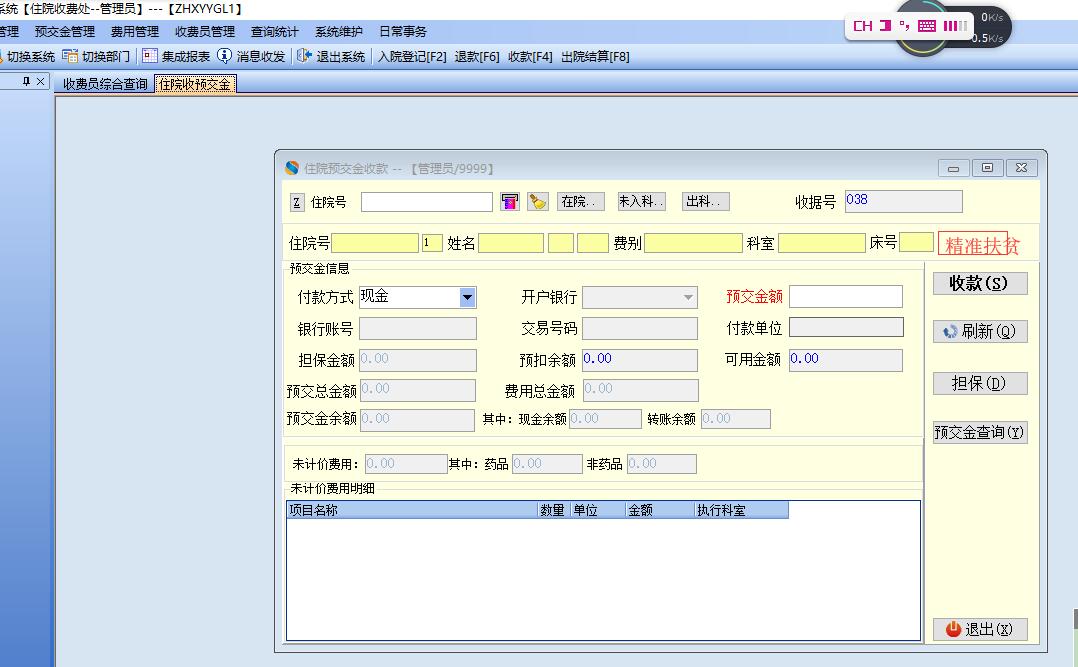
Task: Click the 切换部门 toolbar icon
Action: (x=70, y=56)
